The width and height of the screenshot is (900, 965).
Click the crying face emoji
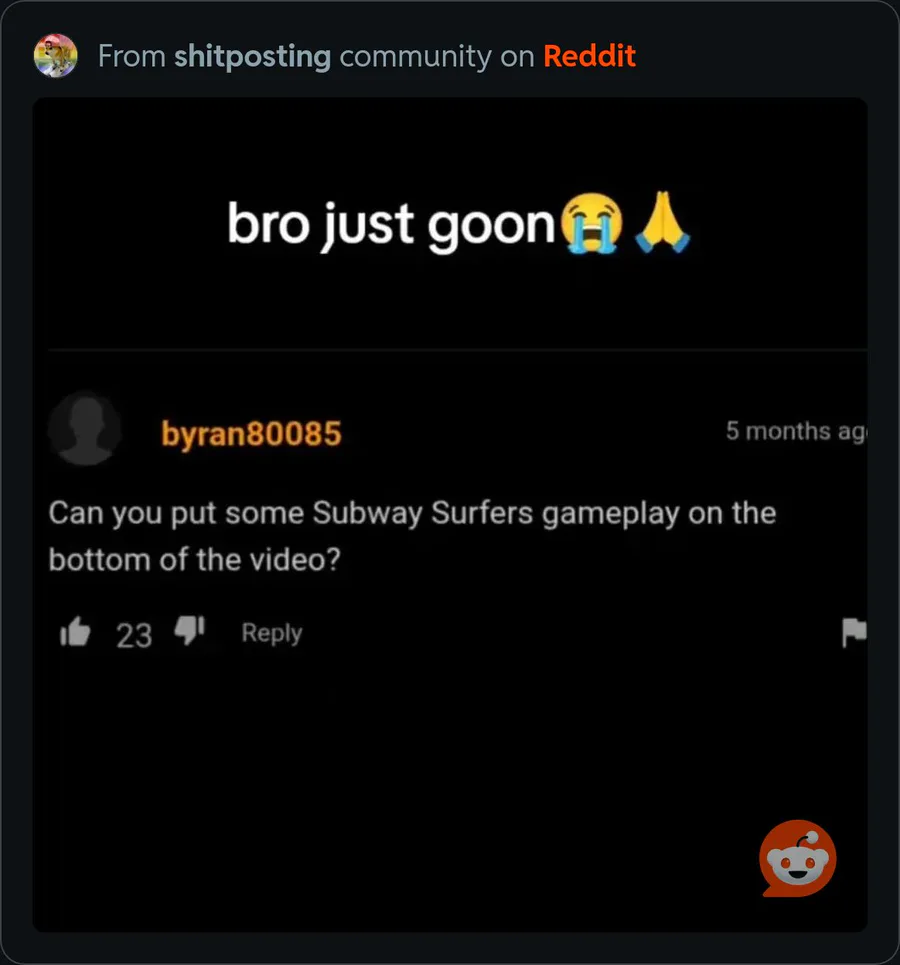click(x=592, y=223)
